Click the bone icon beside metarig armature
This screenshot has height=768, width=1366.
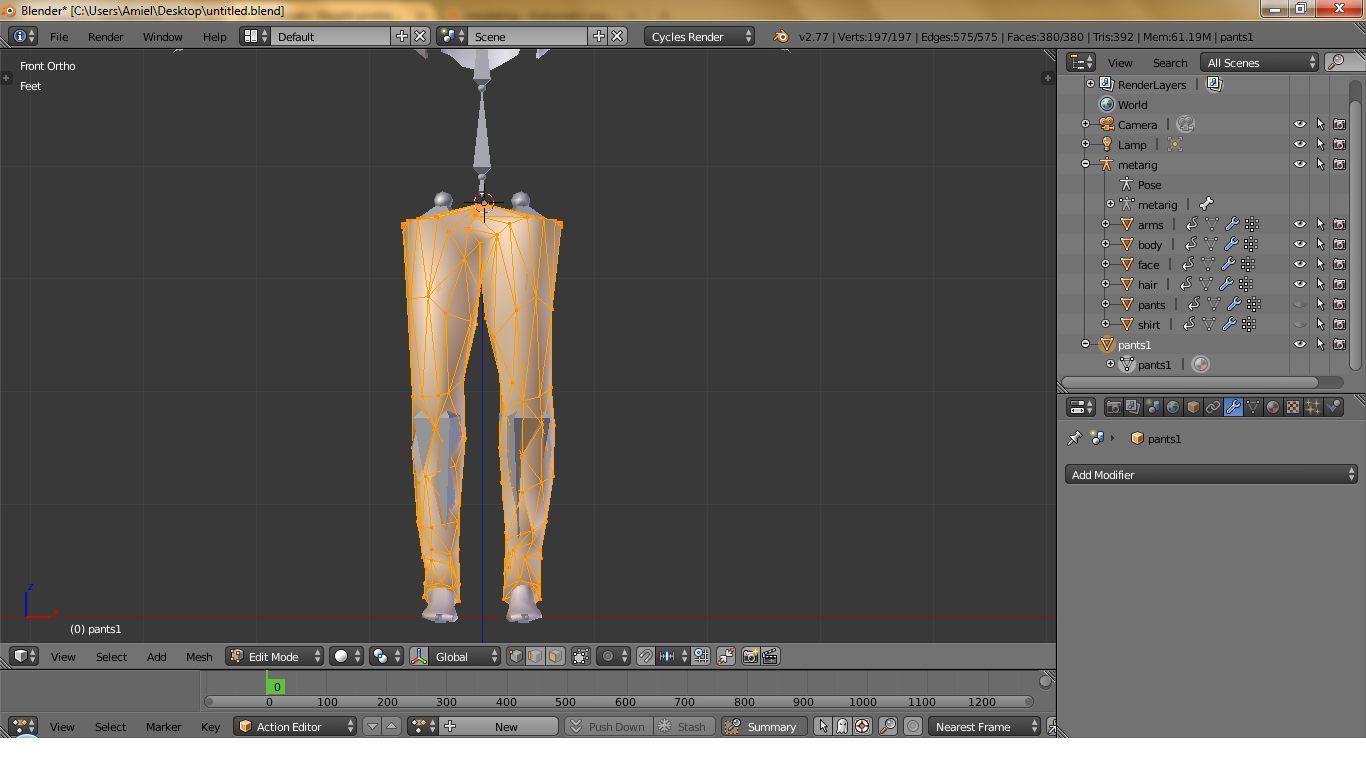(1206, 204)
